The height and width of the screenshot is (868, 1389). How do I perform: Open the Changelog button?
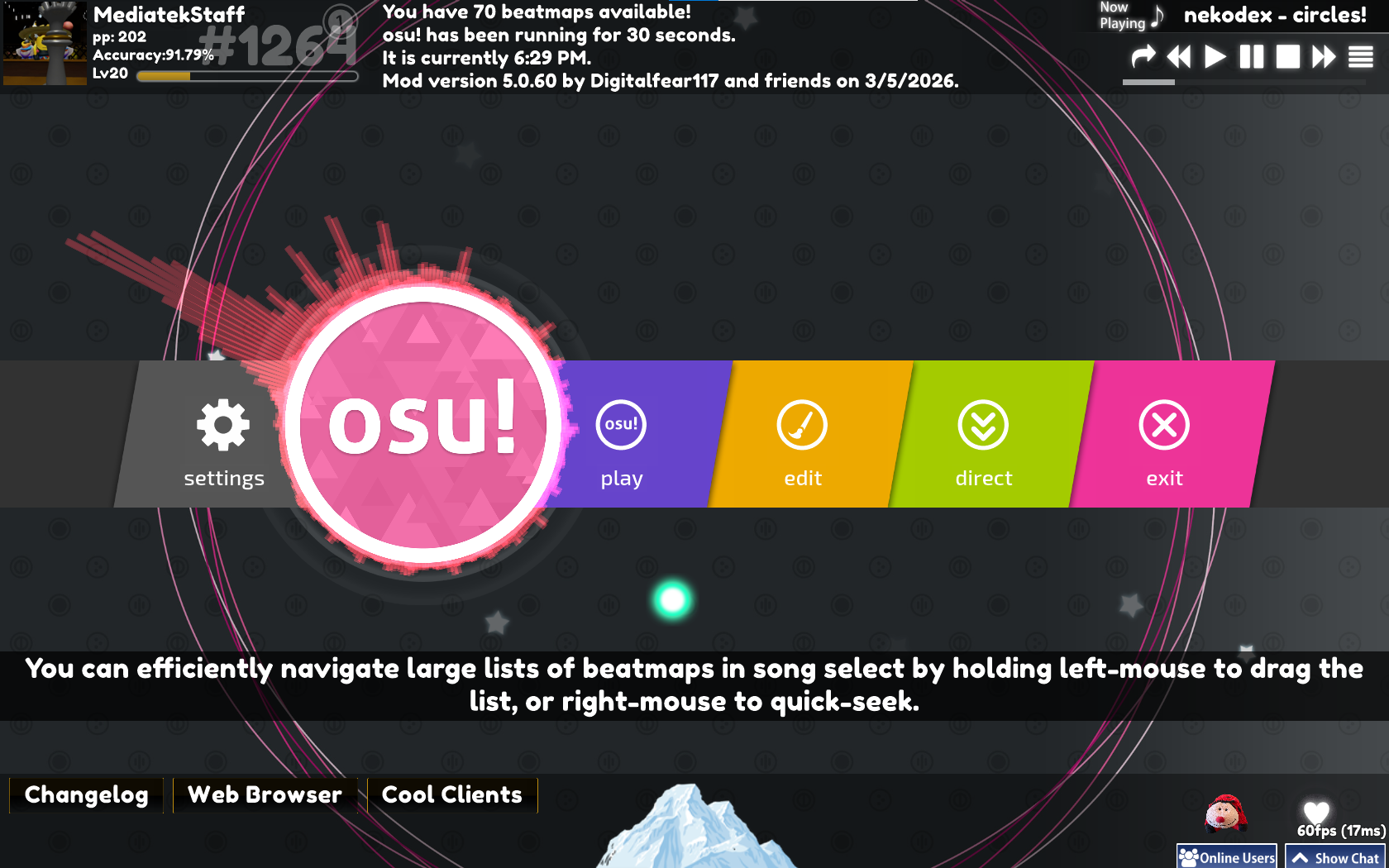tap(86, 795)
